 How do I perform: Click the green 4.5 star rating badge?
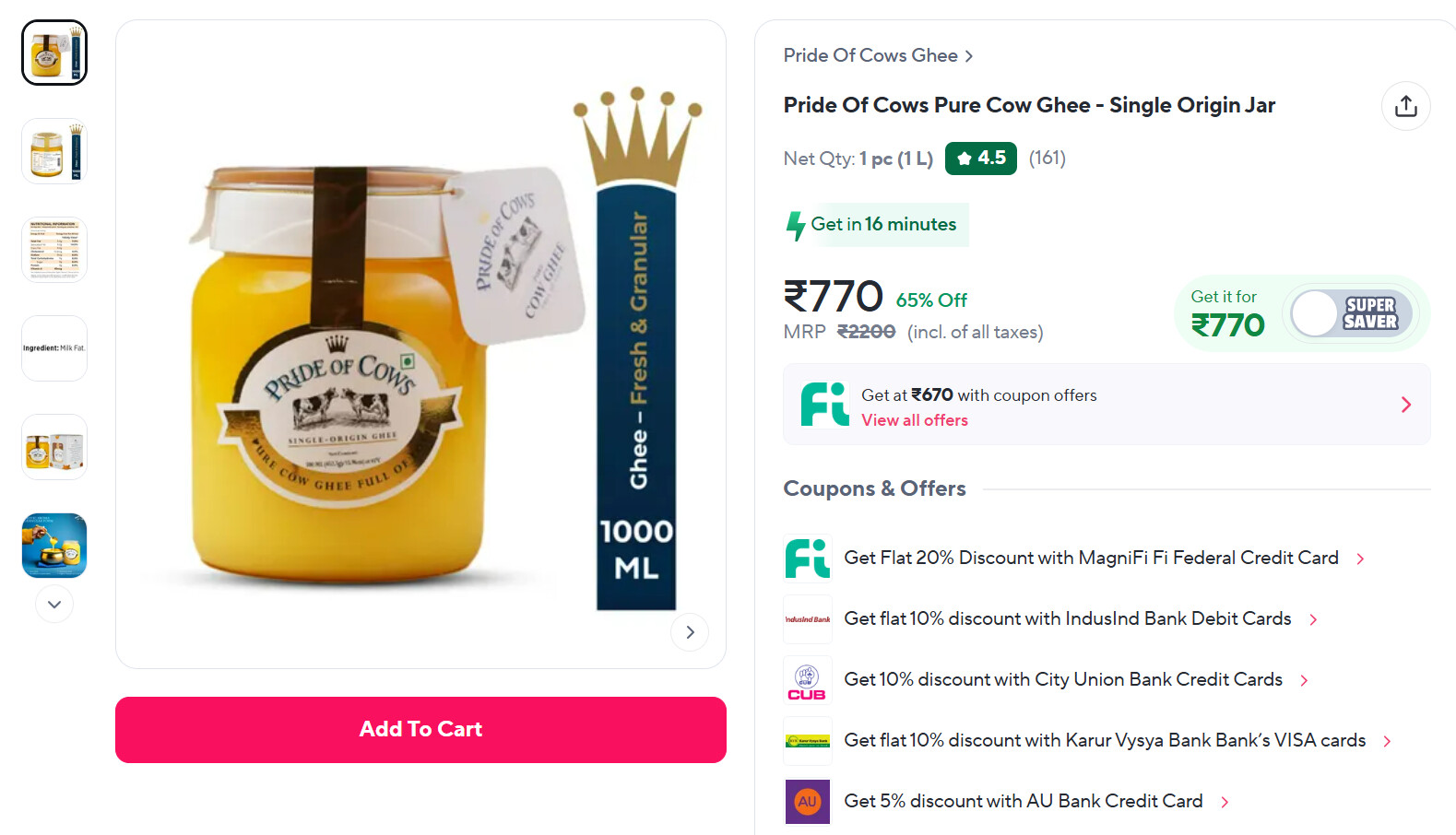[980, 158]
